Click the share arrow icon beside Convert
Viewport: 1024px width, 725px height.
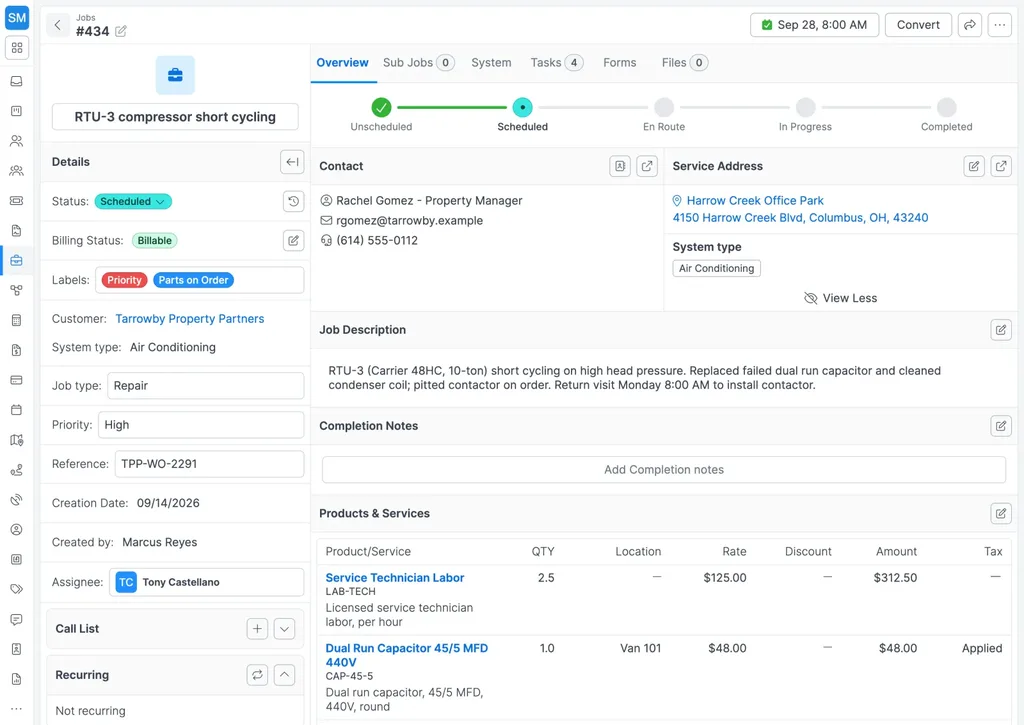click(x=970, y=25)
